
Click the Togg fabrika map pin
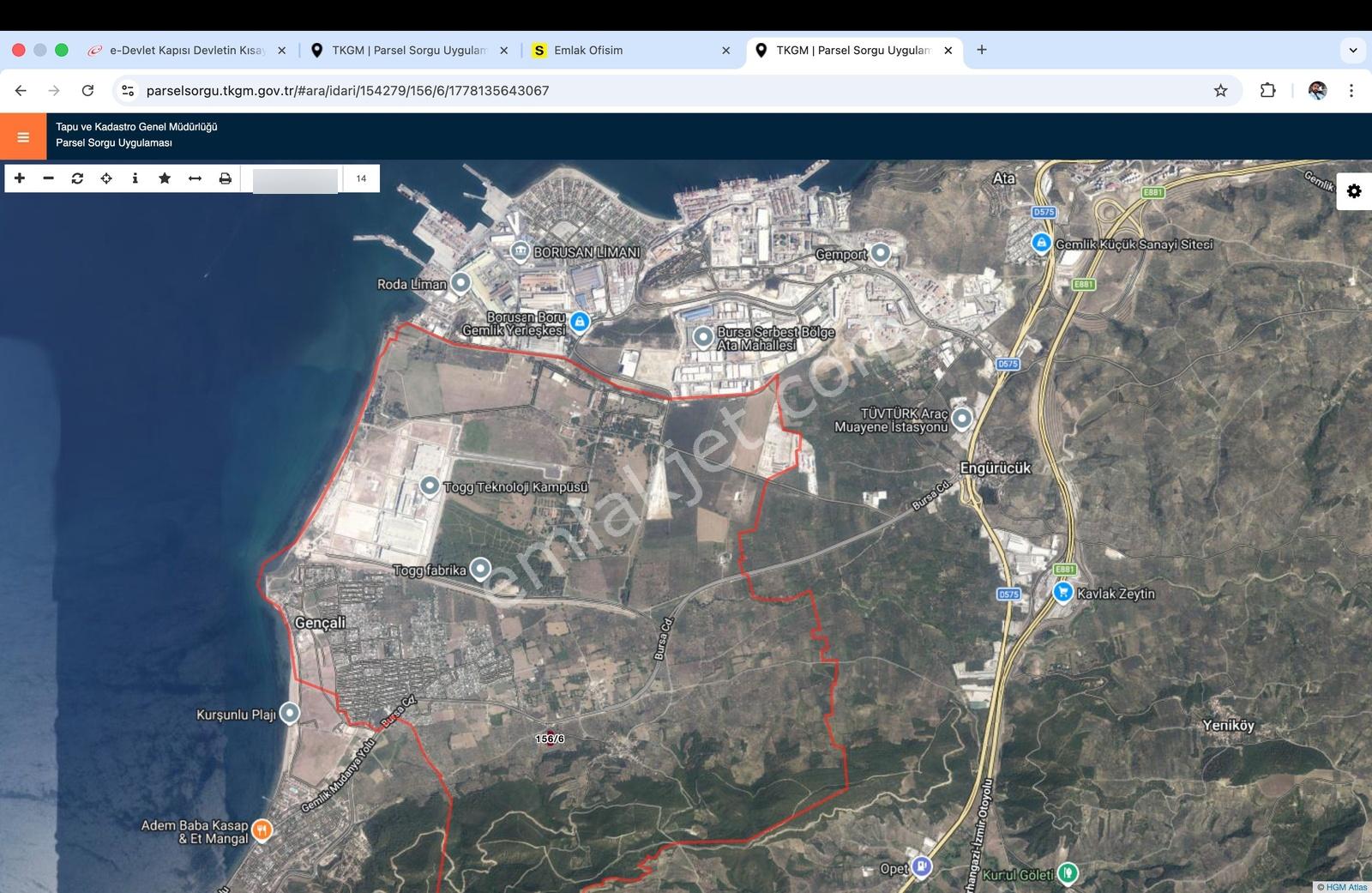481,568
